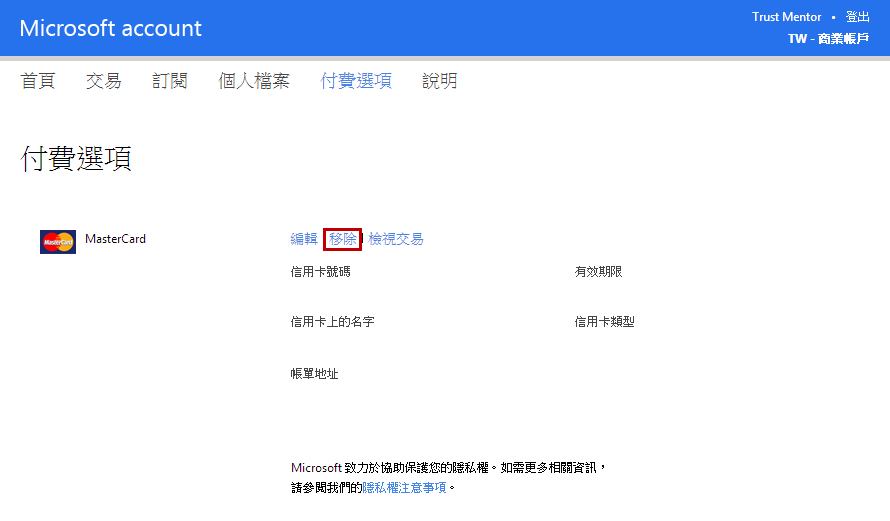Open the 首頁 home tab

point(38,81)
